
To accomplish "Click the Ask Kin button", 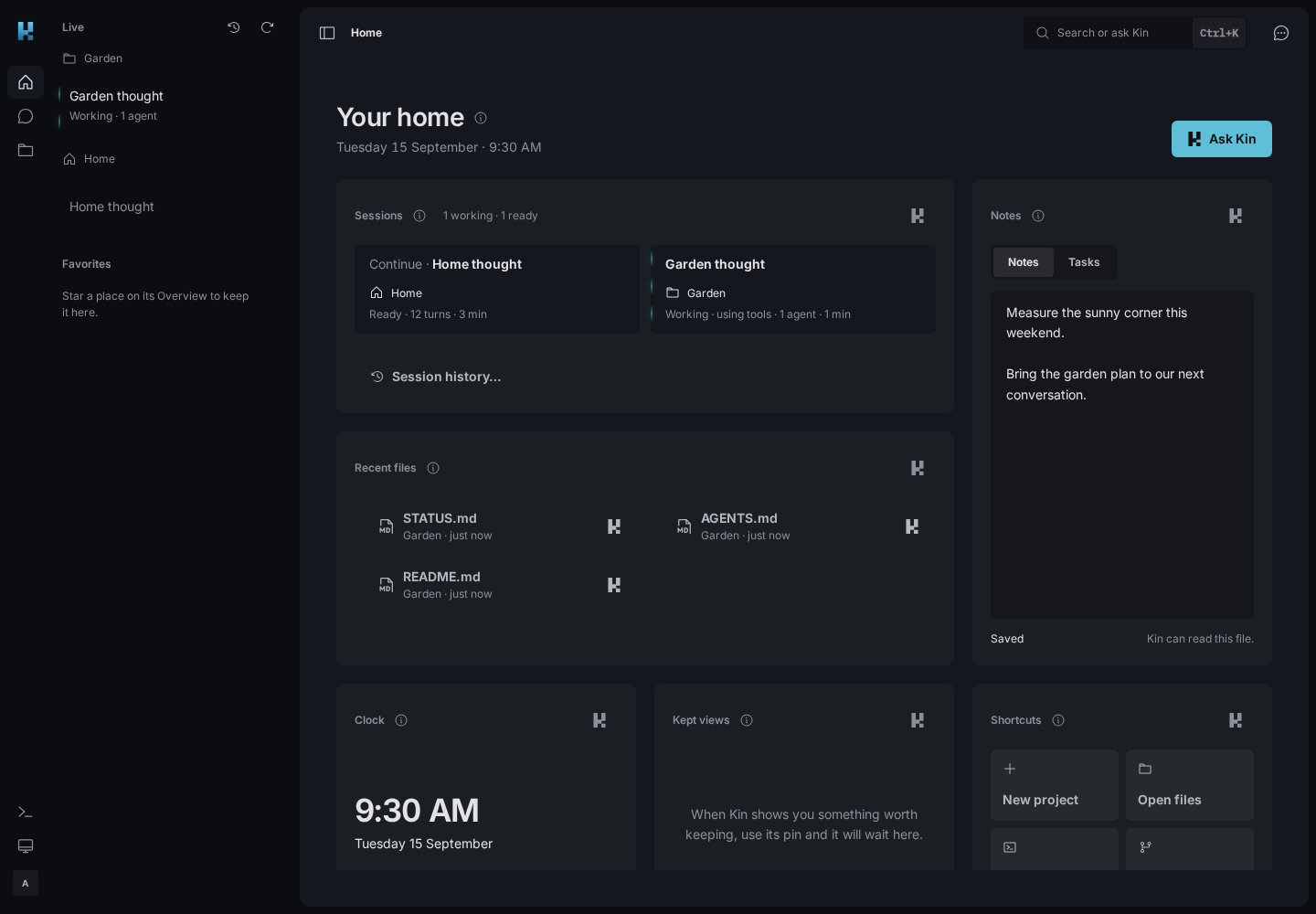I will point(1222,139).
